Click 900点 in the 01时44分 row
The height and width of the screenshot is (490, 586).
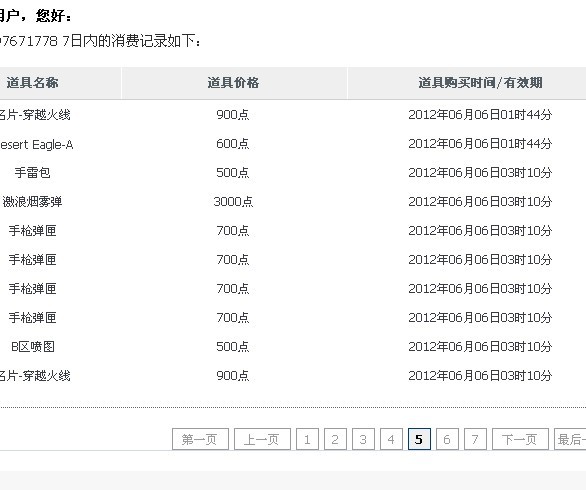[x=232, y=115]
